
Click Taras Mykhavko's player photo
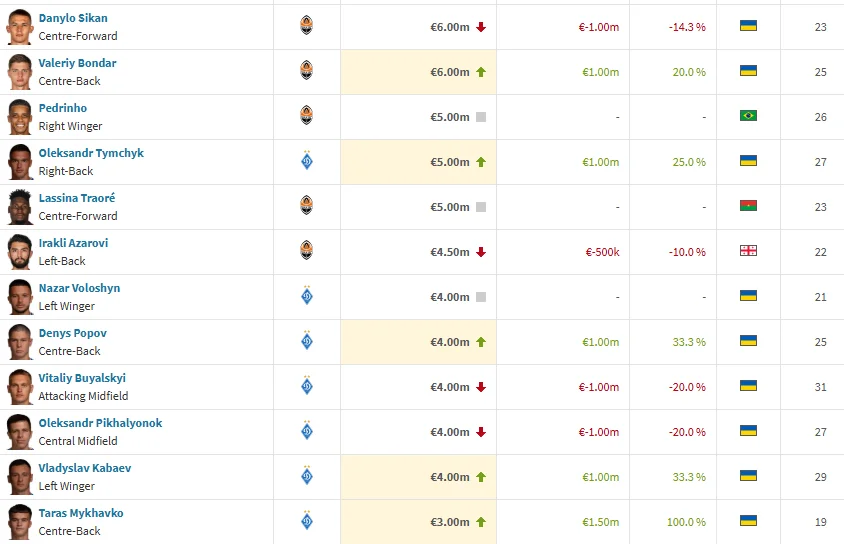click(19, 522)
